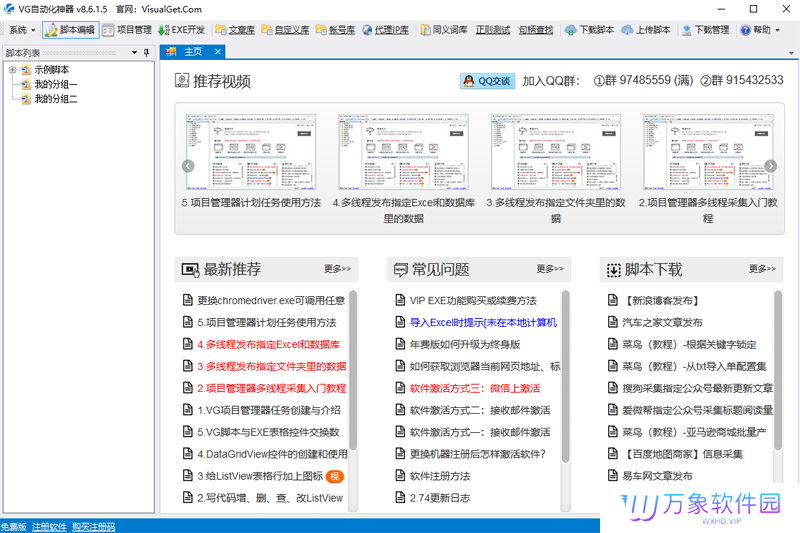The height and width of the screenshot is (533, 800).
Task: Open the 帮助 help menu
Action: point(760,30)
